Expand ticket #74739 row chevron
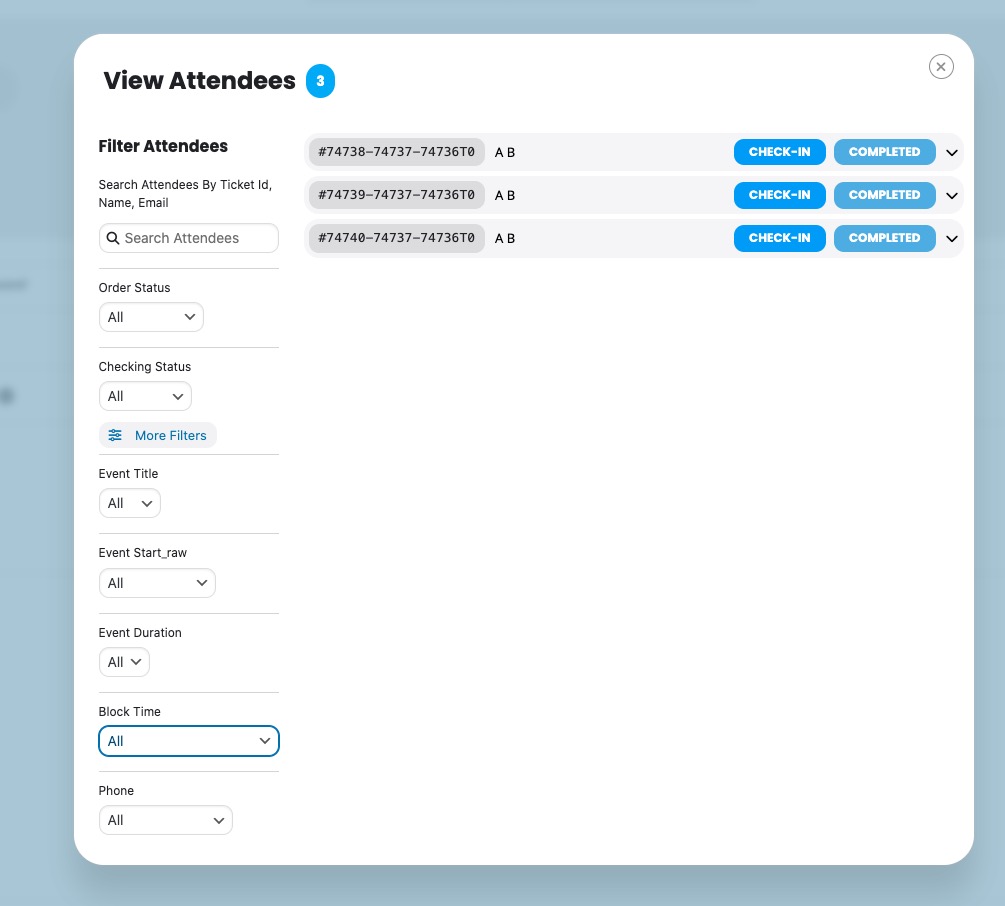Screen dimensions: 1005x906 point(951,196)
